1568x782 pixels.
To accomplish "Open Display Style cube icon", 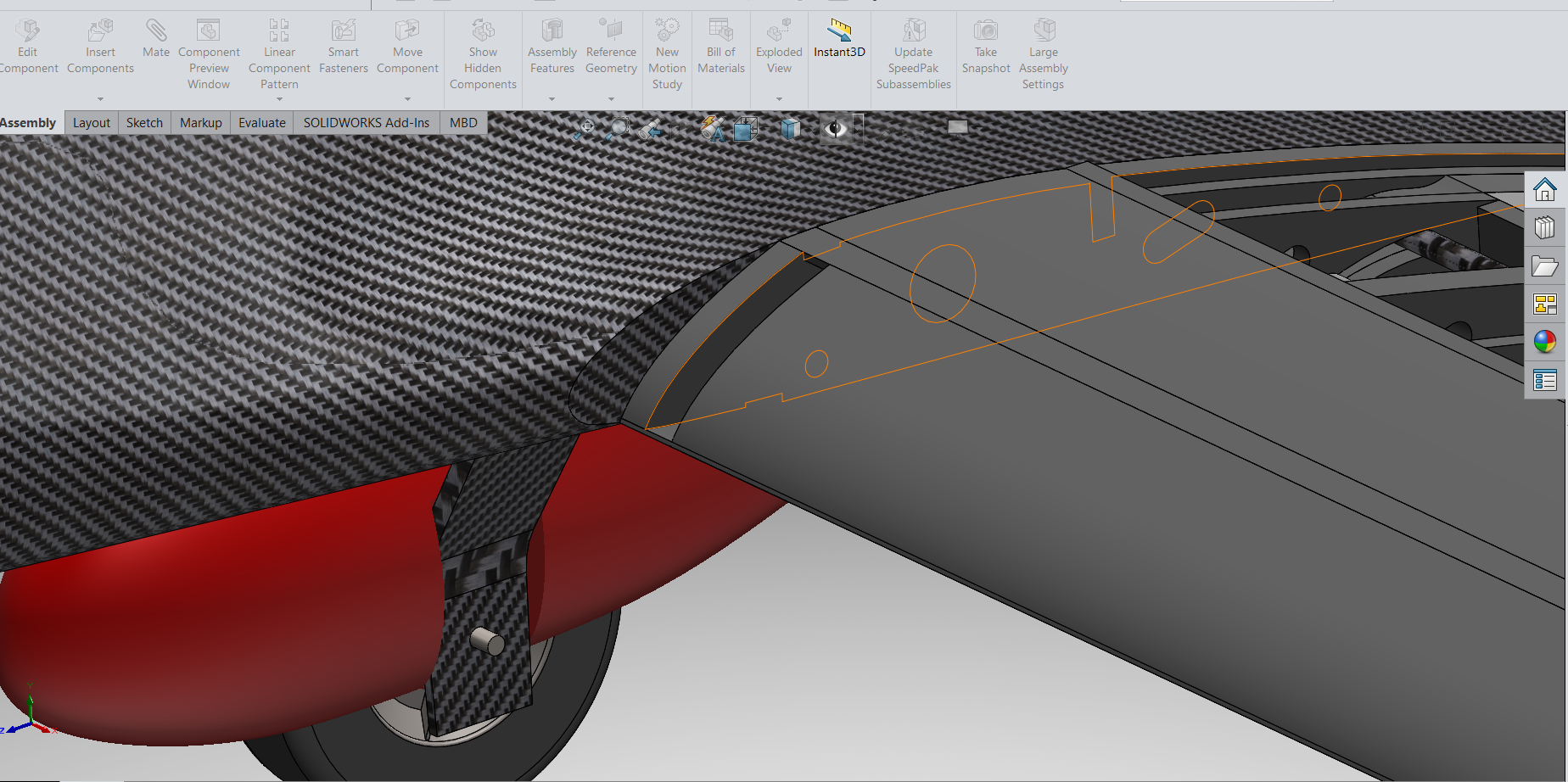I will coord(790,129).
